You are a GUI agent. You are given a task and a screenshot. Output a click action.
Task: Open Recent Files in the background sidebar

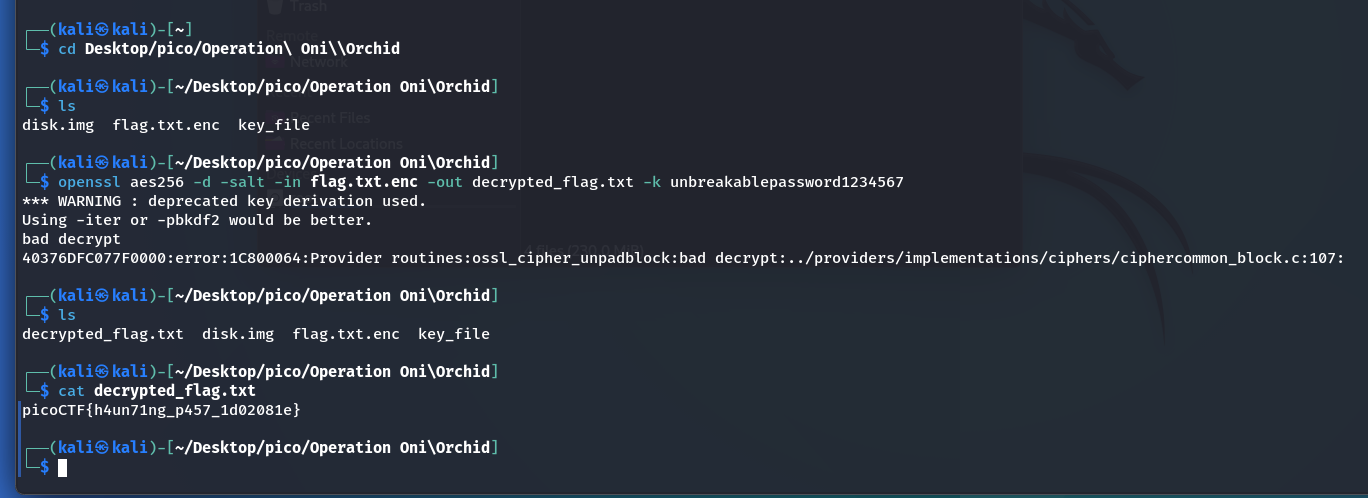(335, 119)
